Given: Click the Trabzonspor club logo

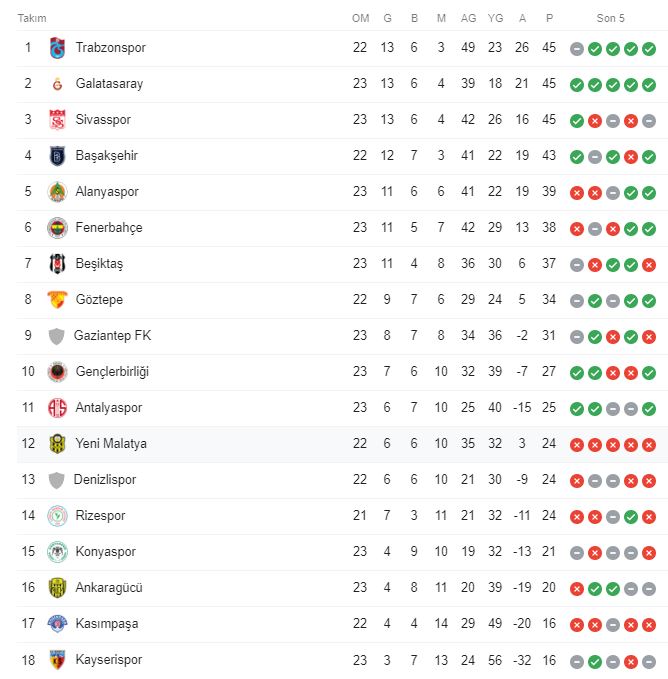Looking at the screenshot, I should pos(56,48).
